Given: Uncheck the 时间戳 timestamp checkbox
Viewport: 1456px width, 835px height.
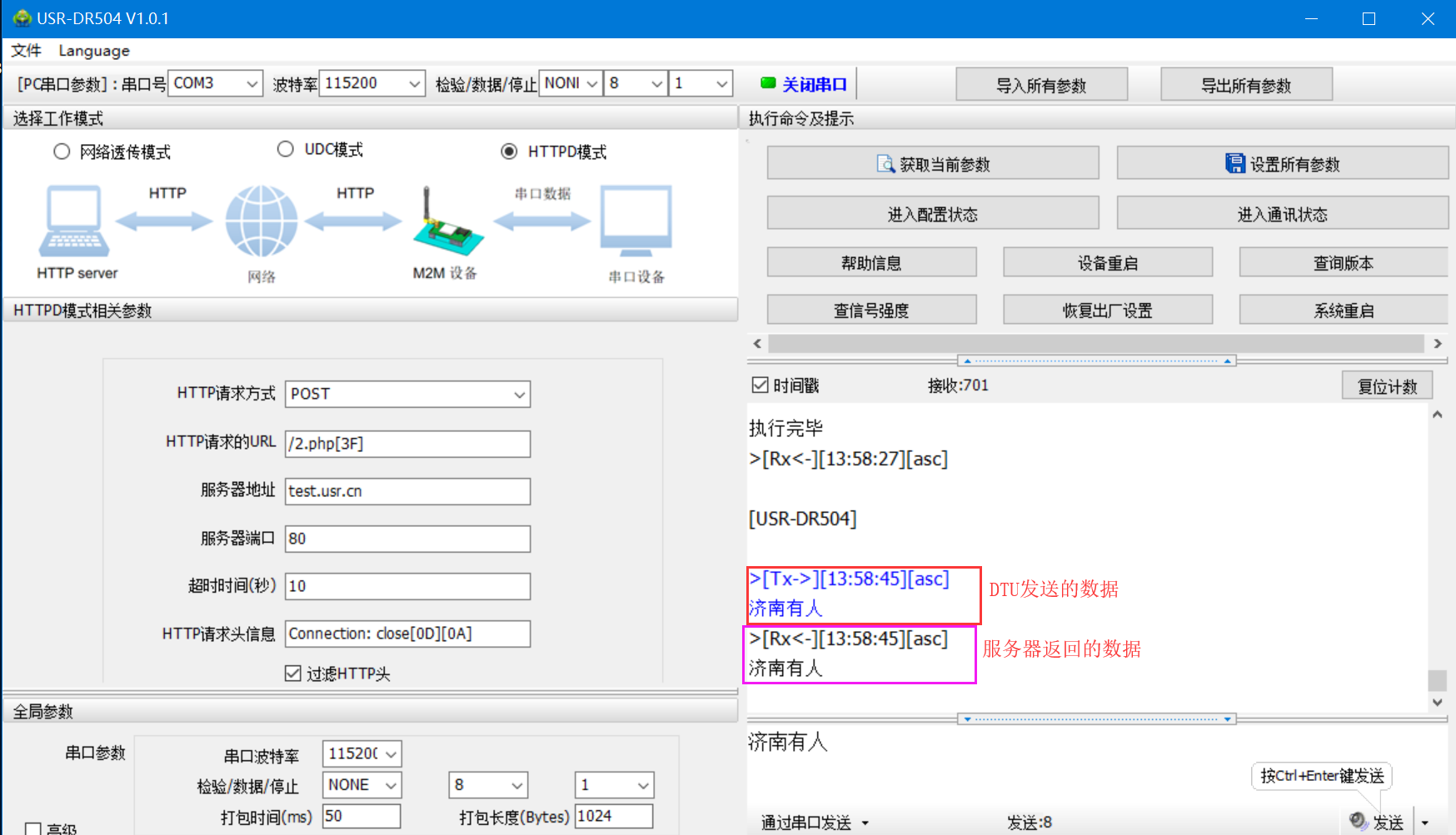Looking at the screenshot, I should 760,385.
